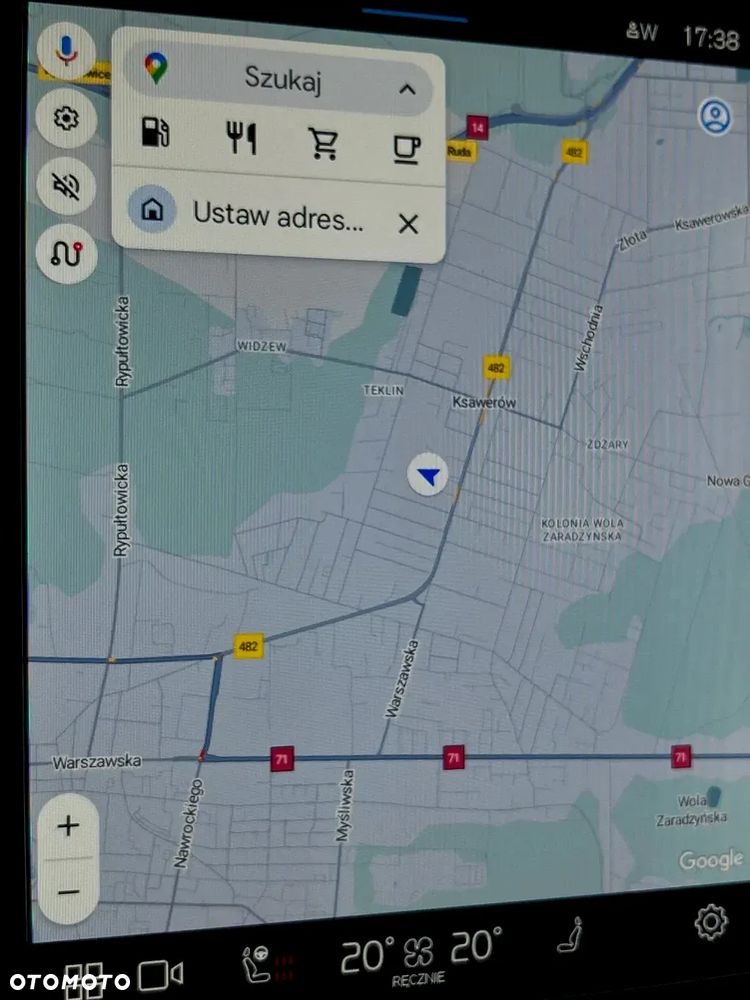The height and width of the screenshot is (1000, 750).
Task: Search for gas stations icon
Action: (x=155, y=131)
